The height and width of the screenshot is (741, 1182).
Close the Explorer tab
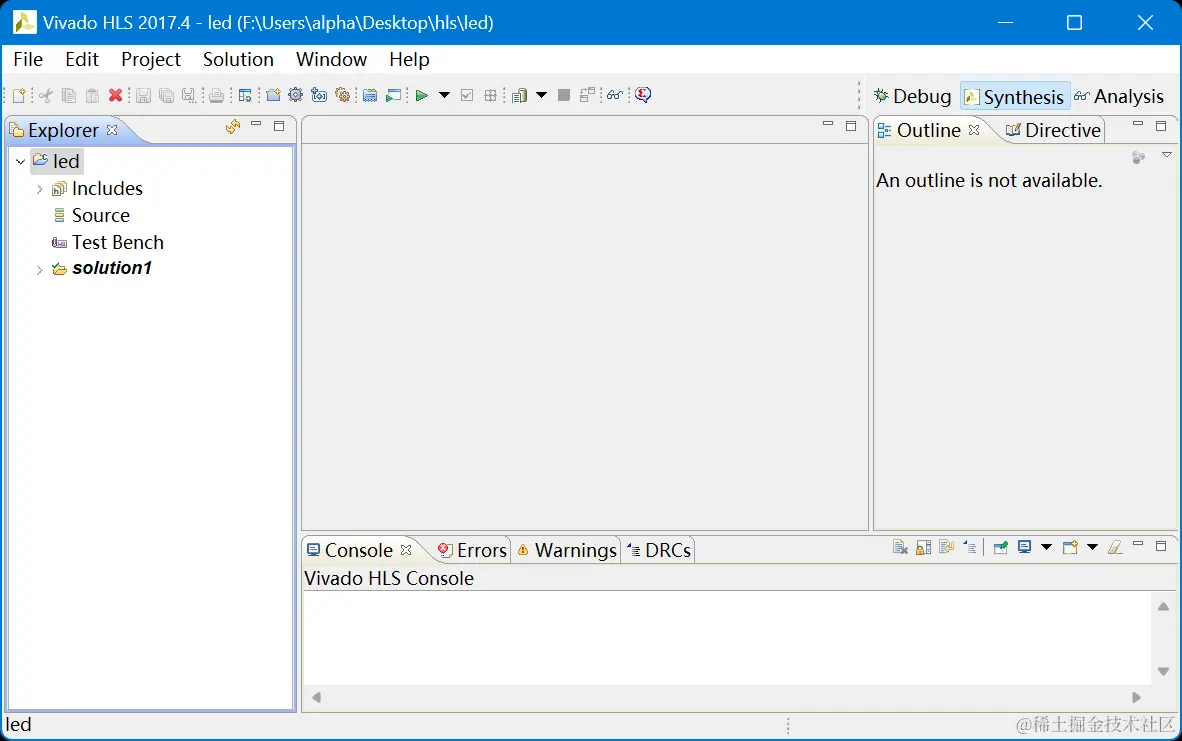point(112,130)
